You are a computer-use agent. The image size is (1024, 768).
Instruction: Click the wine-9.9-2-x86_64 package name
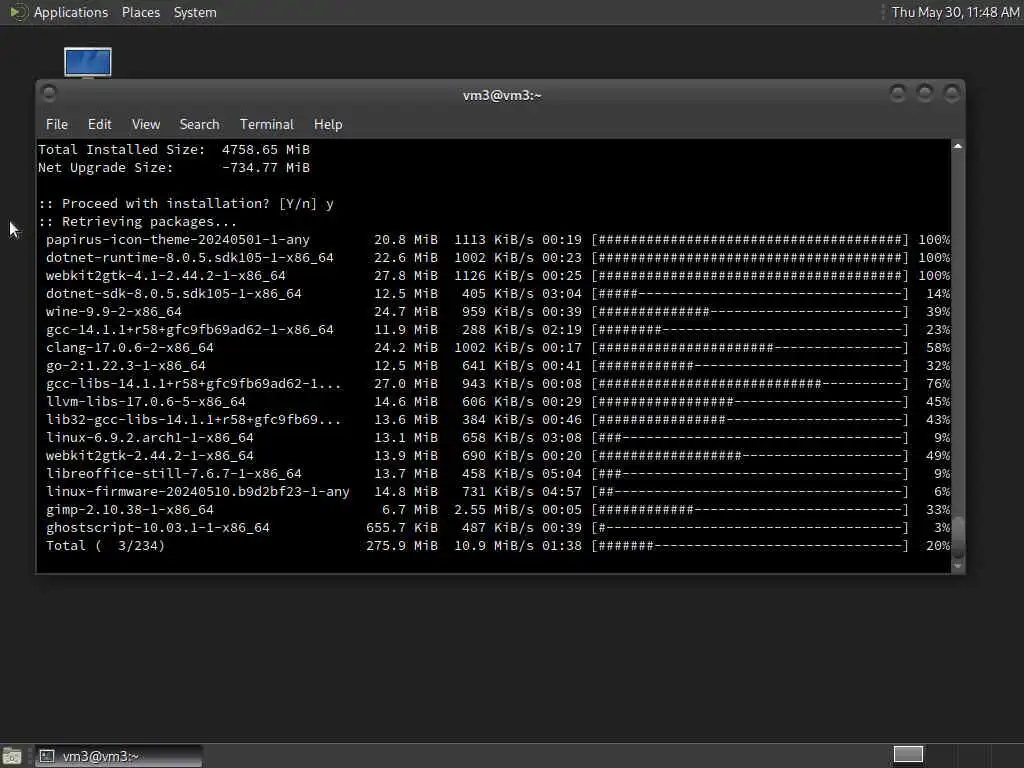(114, 312)
